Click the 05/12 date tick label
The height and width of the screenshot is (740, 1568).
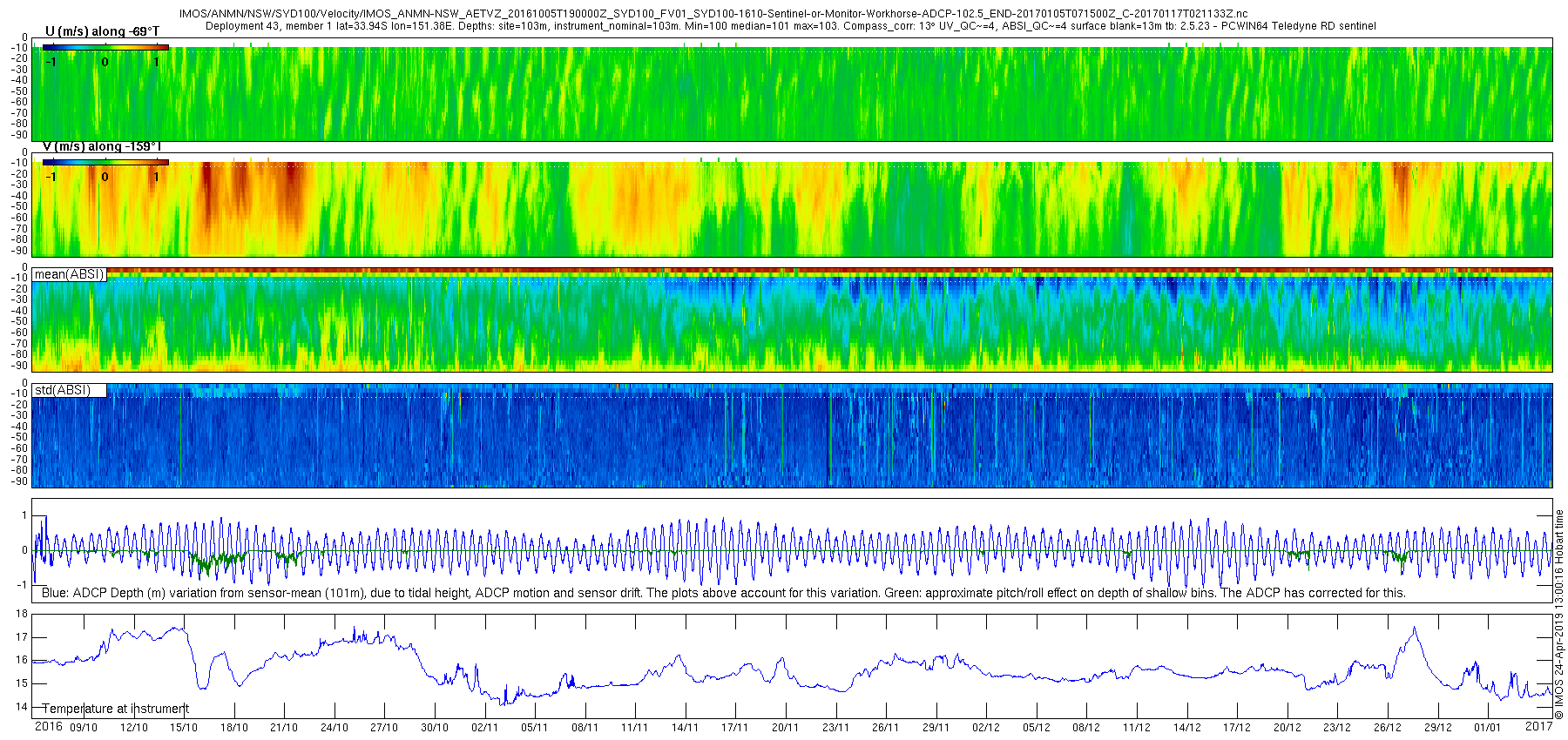1036,728
